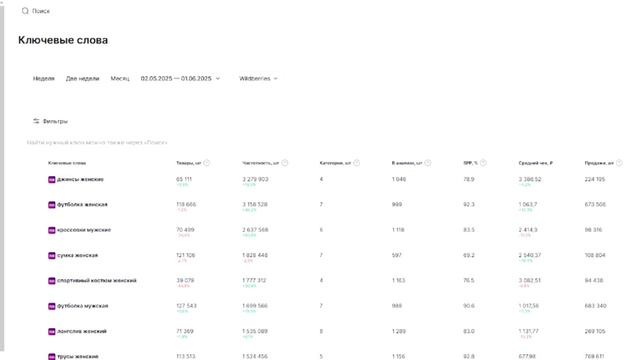Select average check 3 082,51 for спортивный костюм женский

tap(530, 280)
